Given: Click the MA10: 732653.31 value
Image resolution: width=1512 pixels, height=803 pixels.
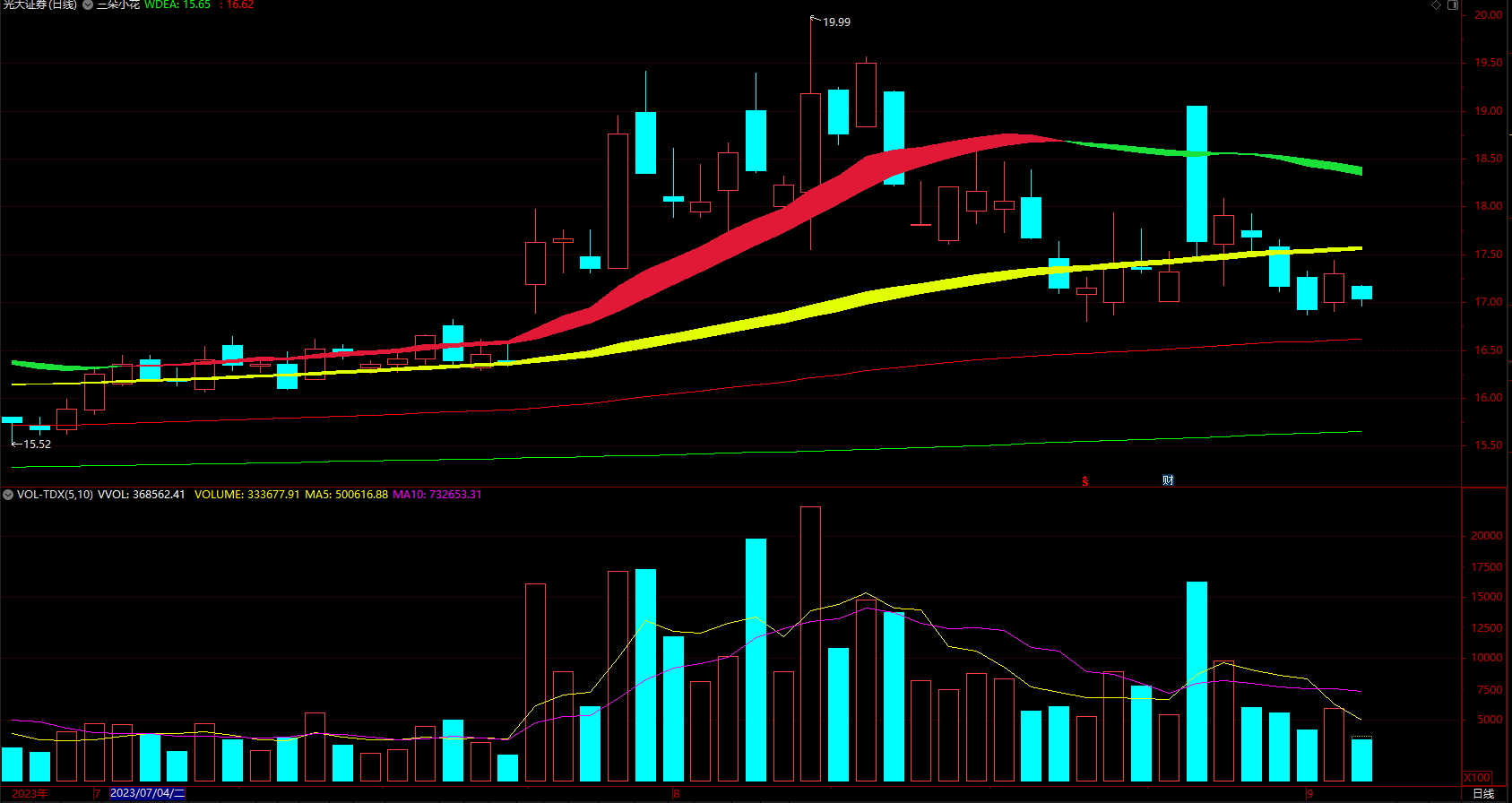Looking at the screenshot, I should pos(437,495).
